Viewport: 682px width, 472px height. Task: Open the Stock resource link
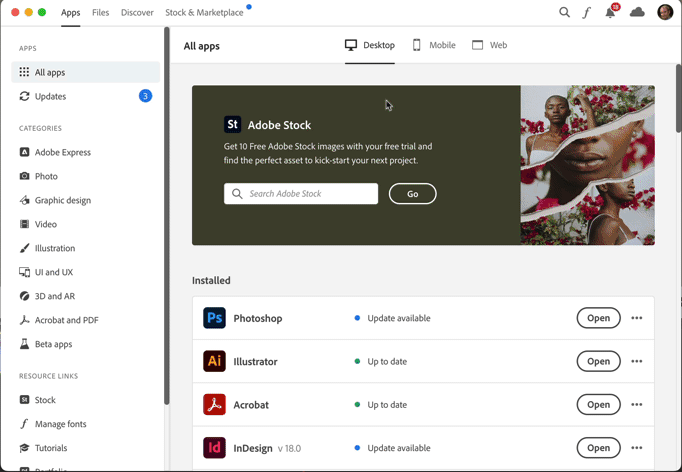point(37,400)
